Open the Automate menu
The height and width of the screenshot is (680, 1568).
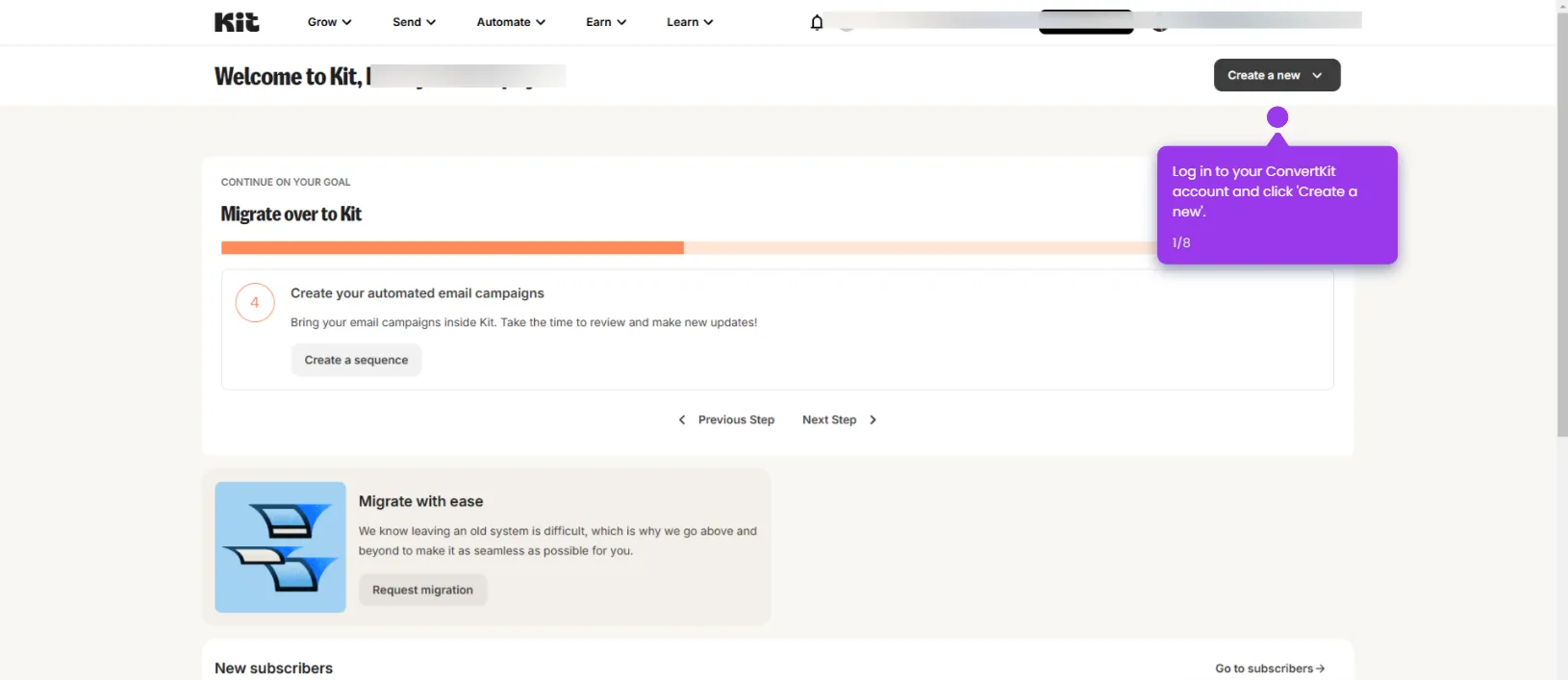coord(511,22)
